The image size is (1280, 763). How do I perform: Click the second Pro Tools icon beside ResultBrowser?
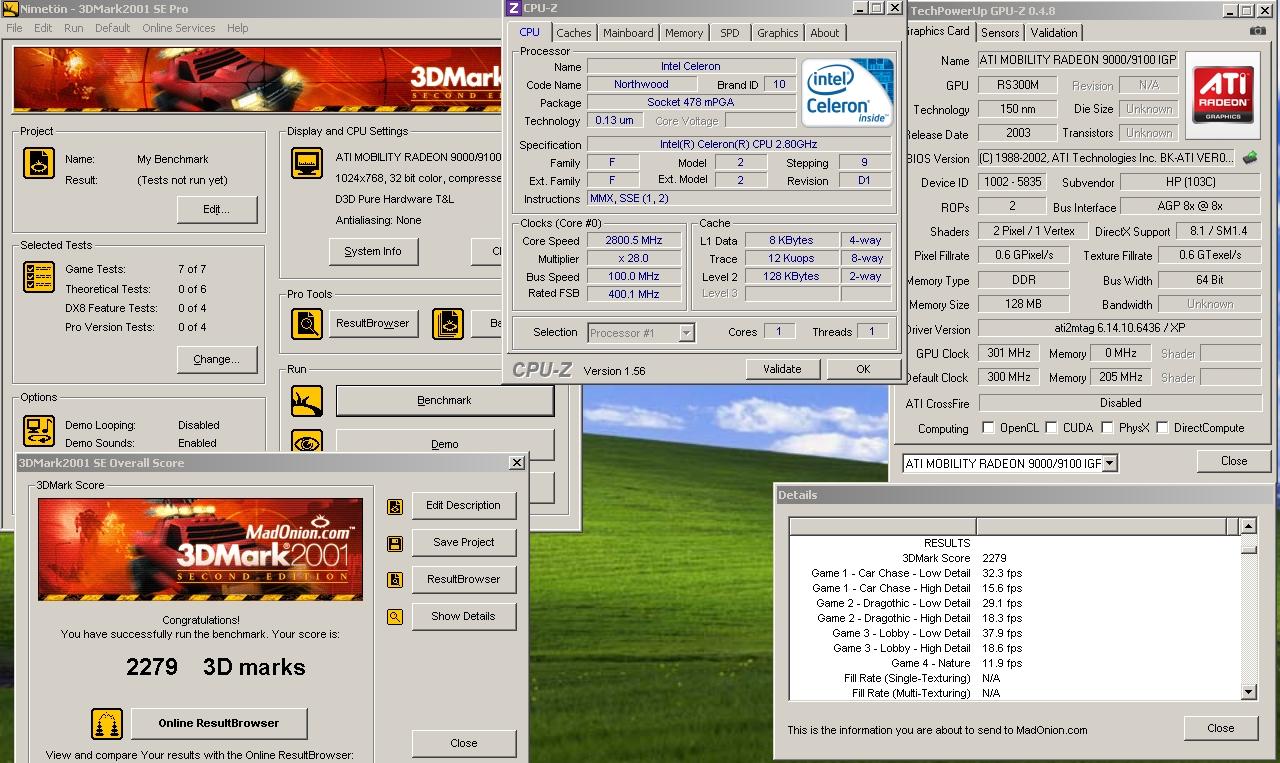pos(448,324)
